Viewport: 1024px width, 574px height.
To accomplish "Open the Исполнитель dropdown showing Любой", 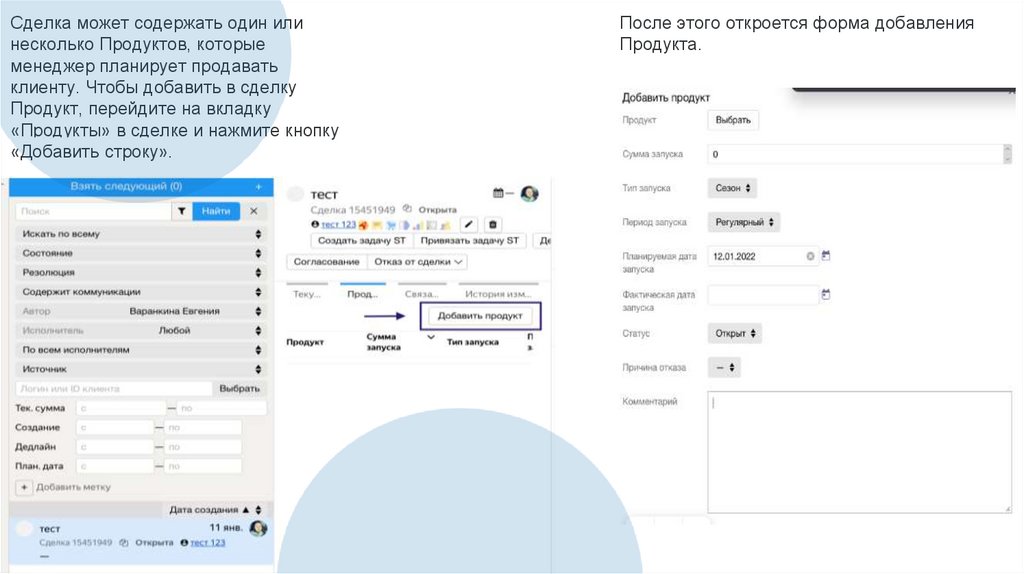I will click(x=142, y=330).
